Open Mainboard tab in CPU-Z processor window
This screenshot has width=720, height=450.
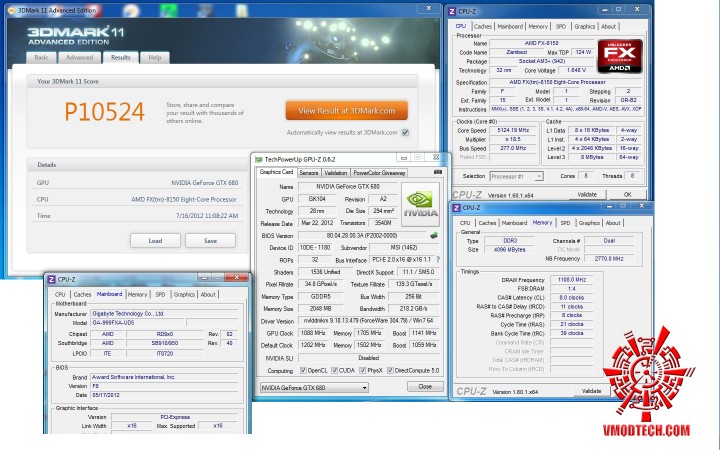tap(510, 26)
